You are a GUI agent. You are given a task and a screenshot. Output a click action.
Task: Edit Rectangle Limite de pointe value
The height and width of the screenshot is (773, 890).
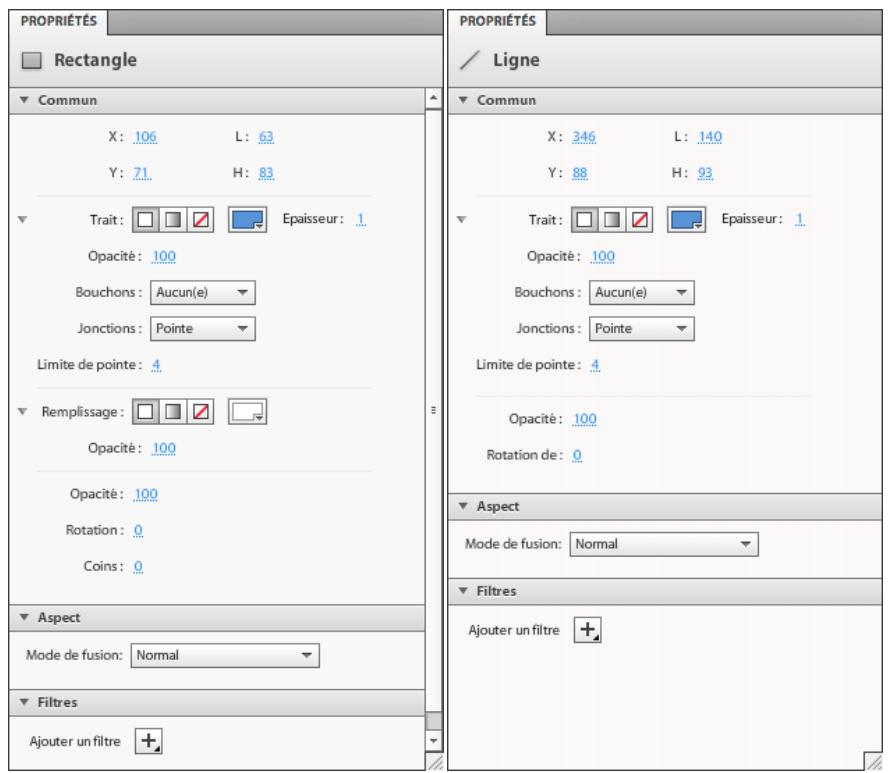tap(156, 365)
